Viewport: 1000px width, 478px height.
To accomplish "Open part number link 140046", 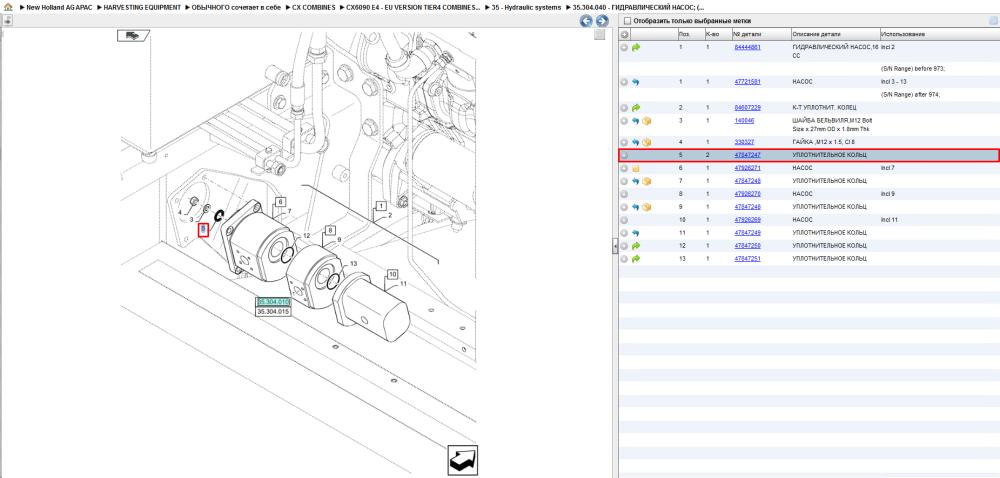I will tap(744, 120).
